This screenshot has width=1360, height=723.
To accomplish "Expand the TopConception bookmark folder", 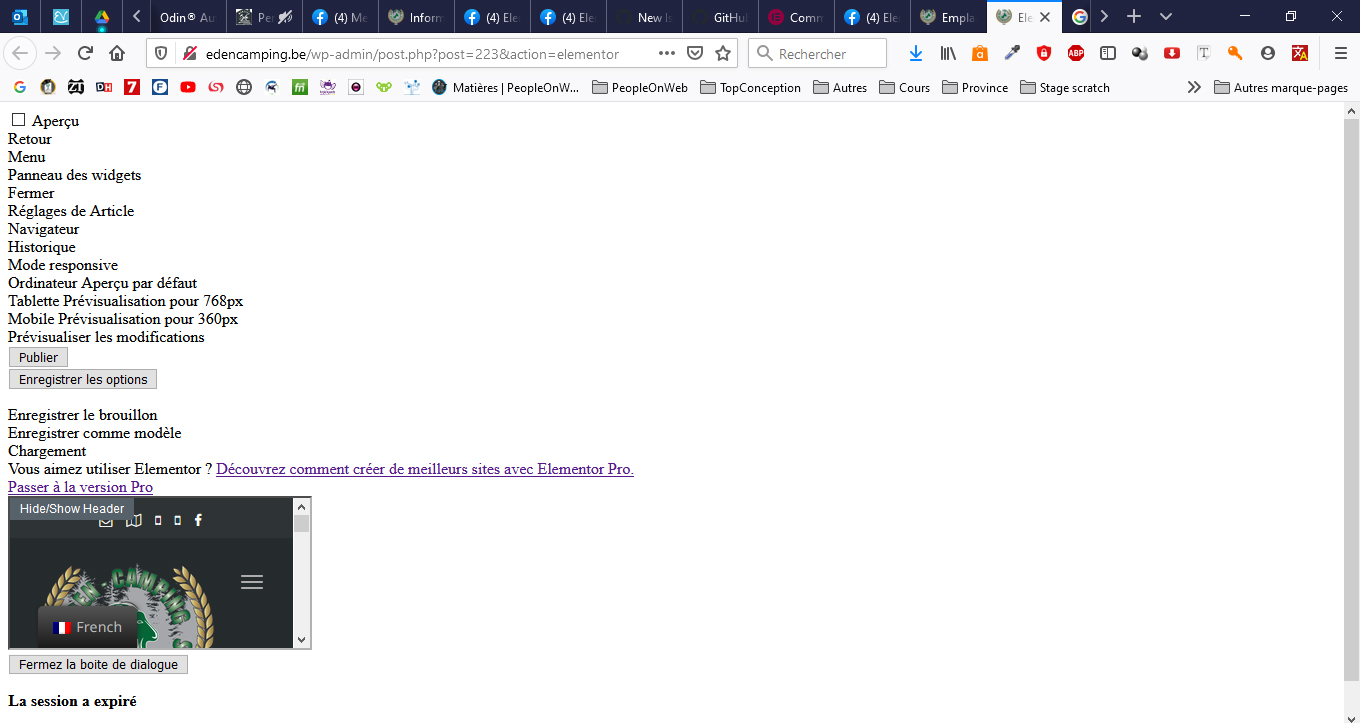I will tap(750, 87).
